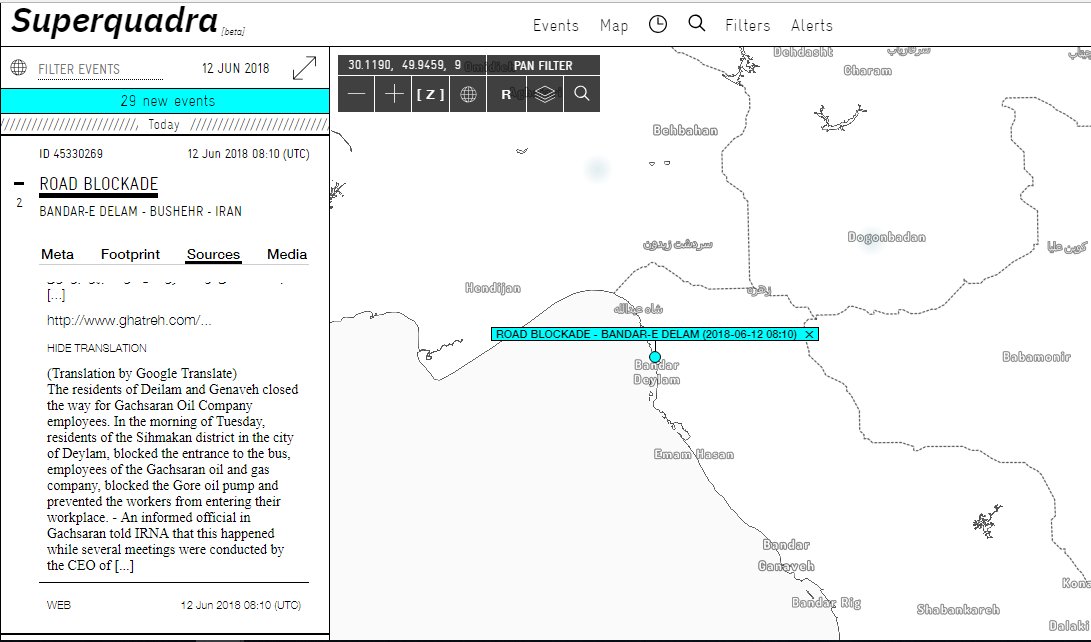Click Hide Translation
This screenshot has height=642, width=1091.
97,348
